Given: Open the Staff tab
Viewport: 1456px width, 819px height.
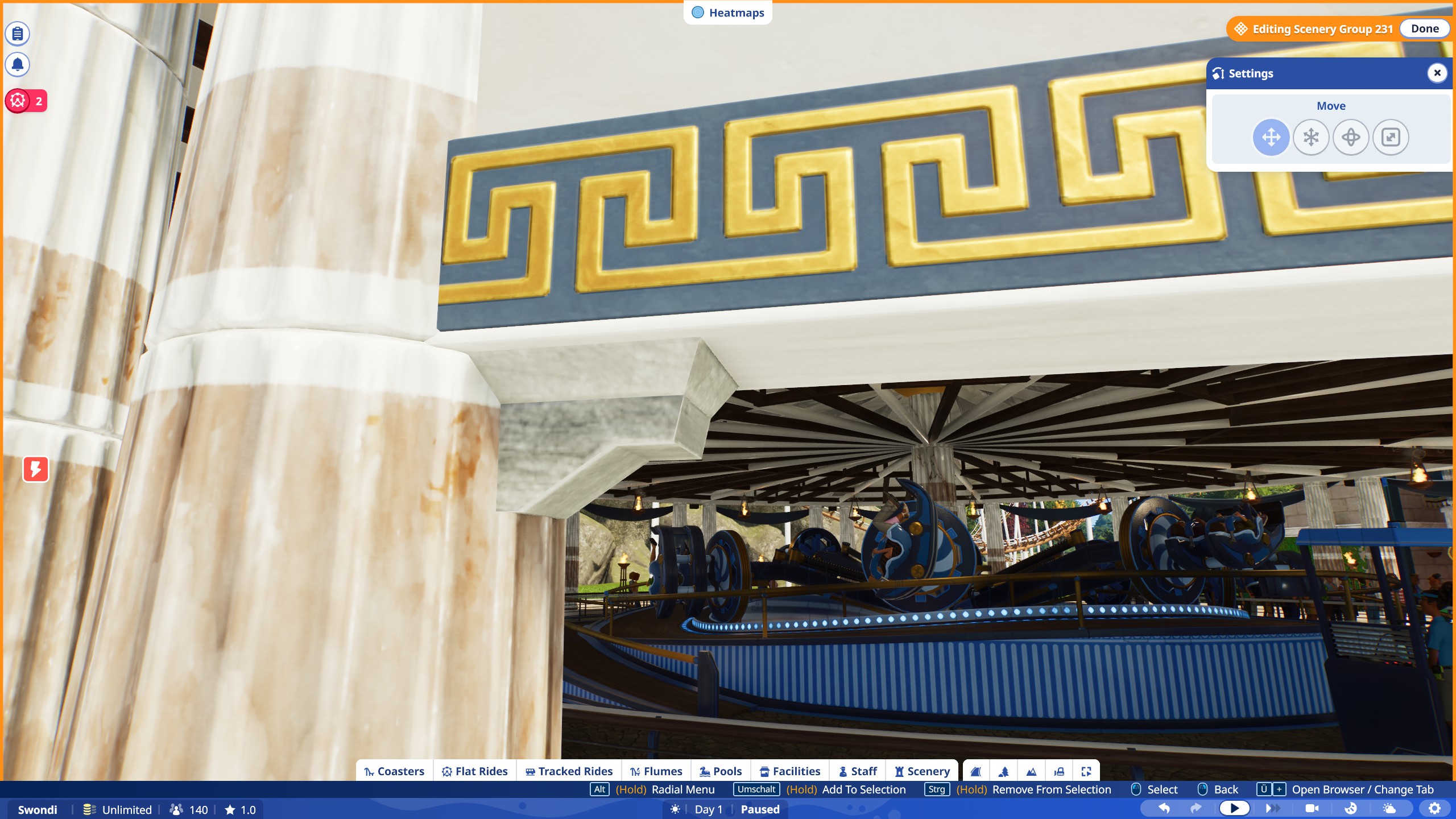Looking at the screenshot, I should (x=858, y=771).
